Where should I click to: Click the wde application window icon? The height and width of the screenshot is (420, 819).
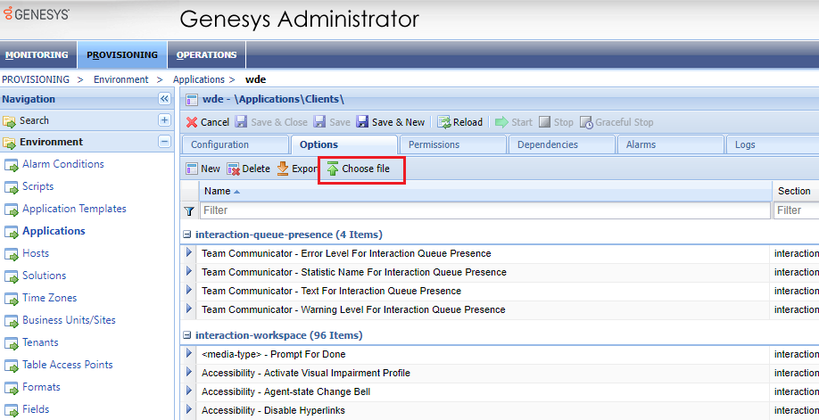pos(192,100)
